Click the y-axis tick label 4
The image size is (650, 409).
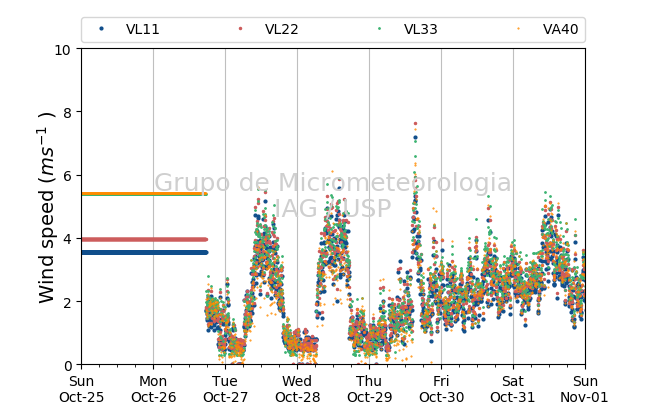point(68,240)
